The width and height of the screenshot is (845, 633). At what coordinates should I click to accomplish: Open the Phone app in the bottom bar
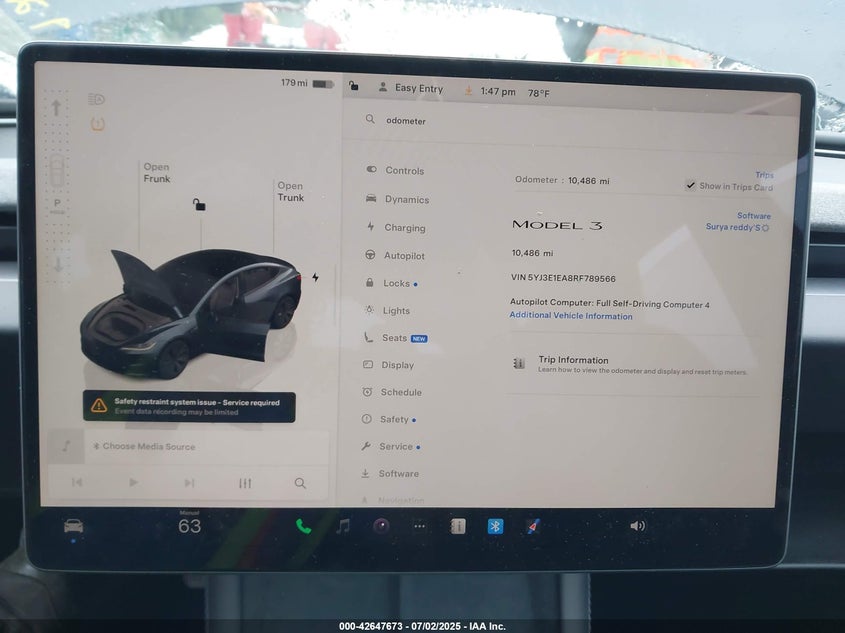pyautogui.click(x=303, y=526)
